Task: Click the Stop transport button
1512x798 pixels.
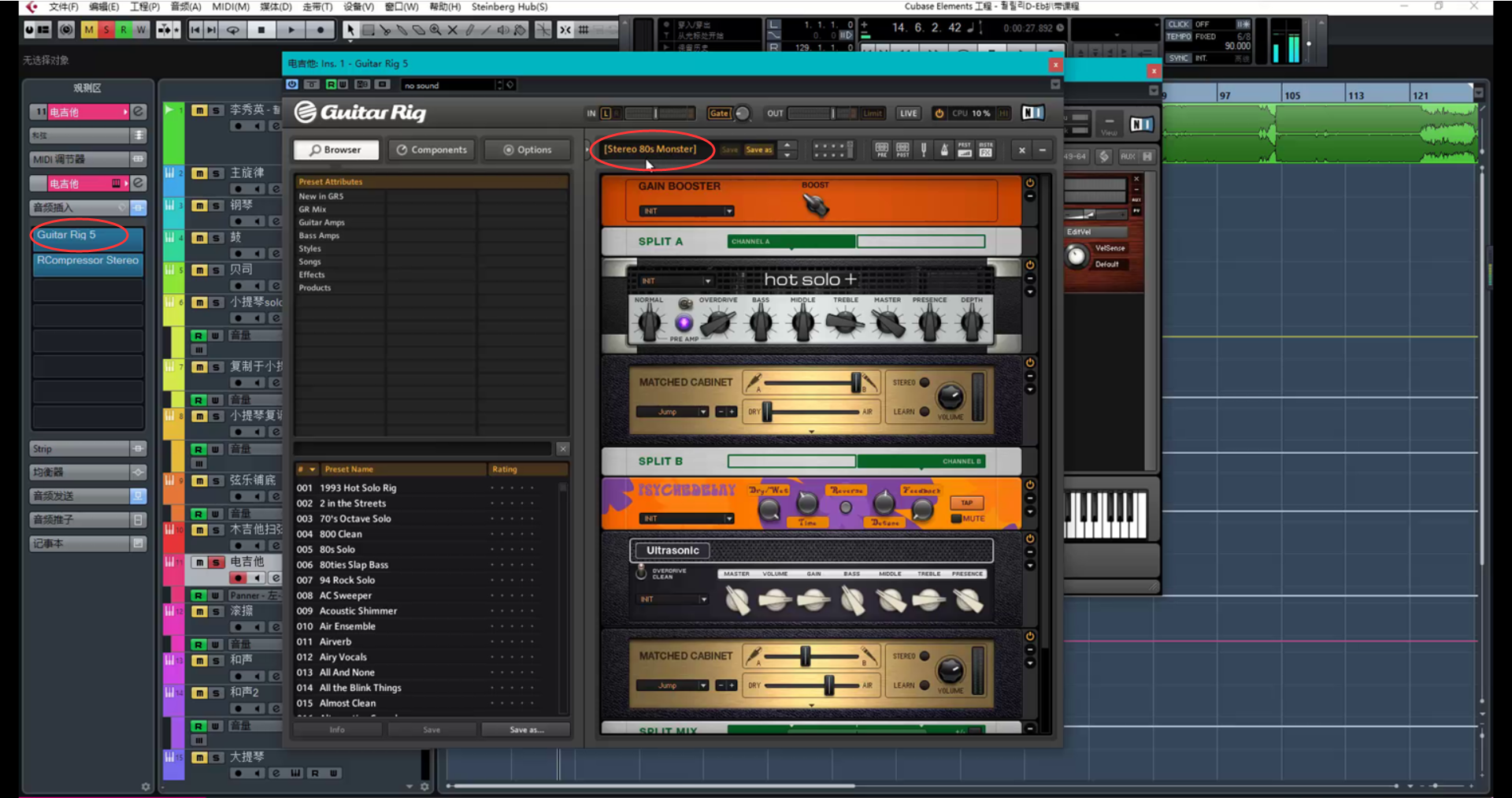Action: click(261, 30)
